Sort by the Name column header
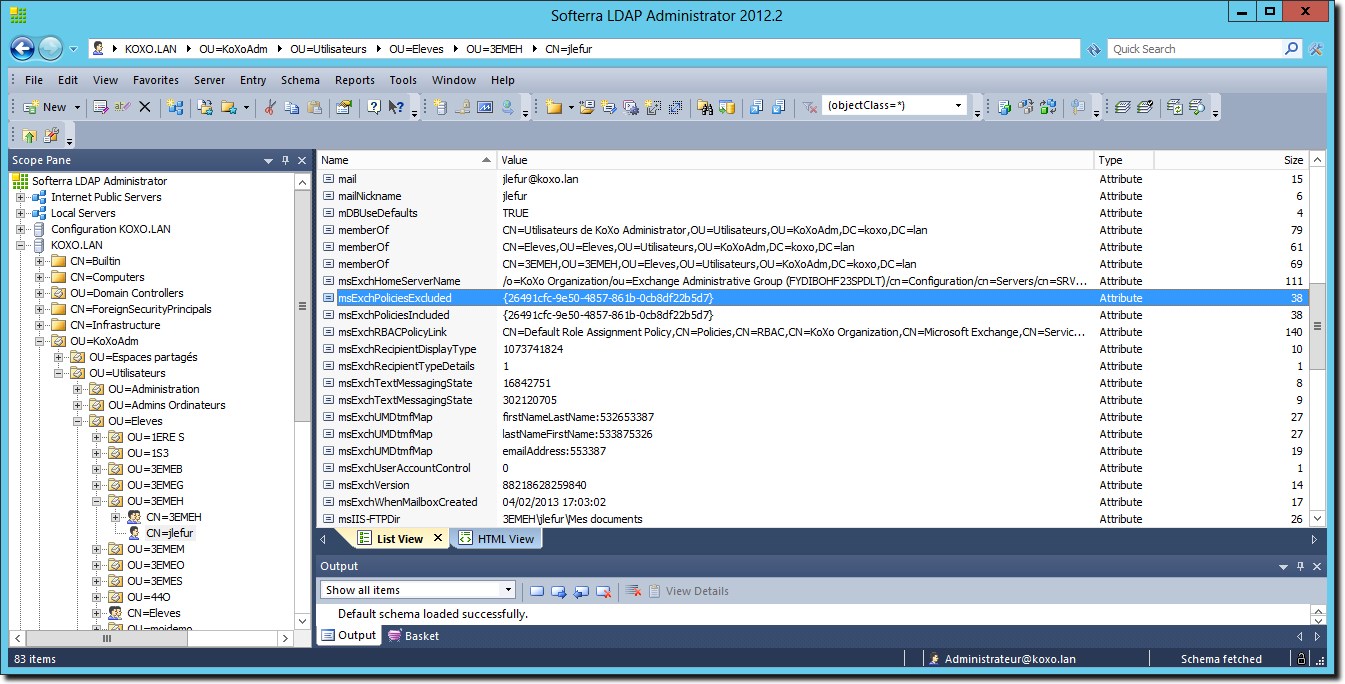The image size is (1345, 684). pyautogui.click(x=407, y=160)
